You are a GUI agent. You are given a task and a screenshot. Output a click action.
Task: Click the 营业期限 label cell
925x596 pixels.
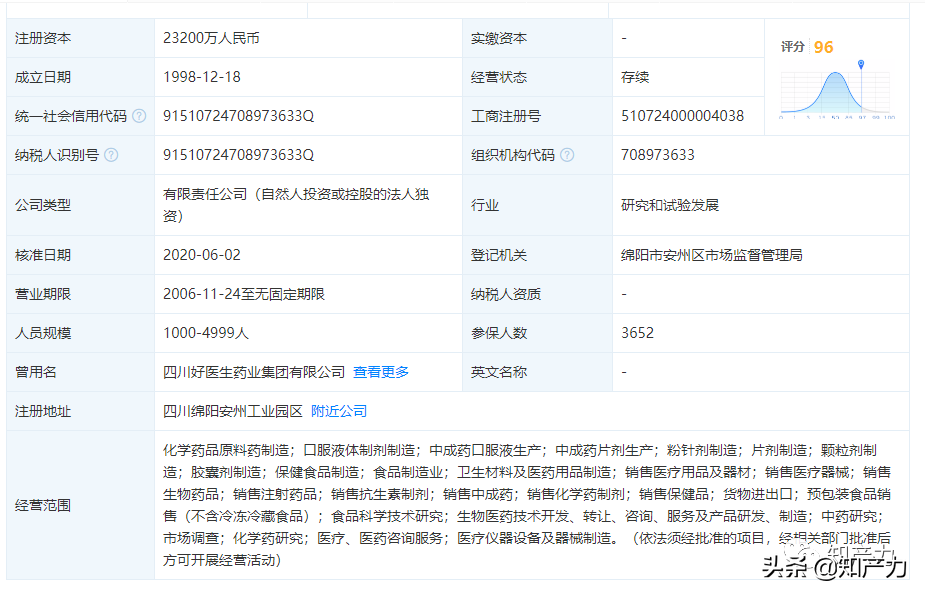click(80, 294)
